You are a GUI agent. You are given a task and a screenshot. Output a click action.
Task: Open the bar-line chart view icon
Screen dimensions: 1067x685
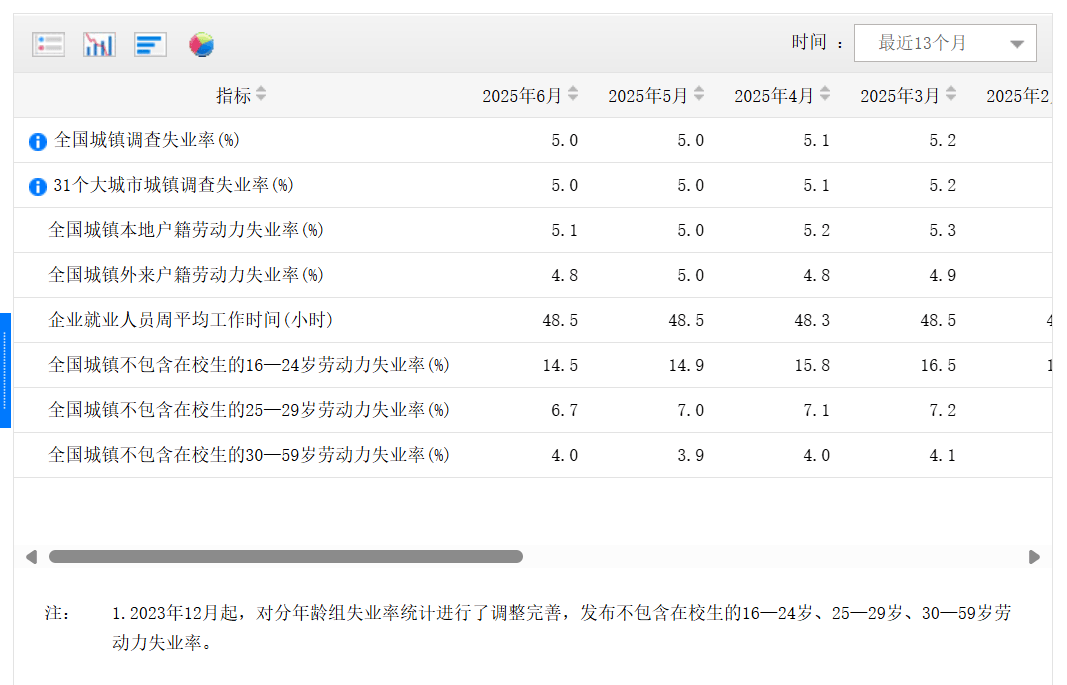(99, 44)
